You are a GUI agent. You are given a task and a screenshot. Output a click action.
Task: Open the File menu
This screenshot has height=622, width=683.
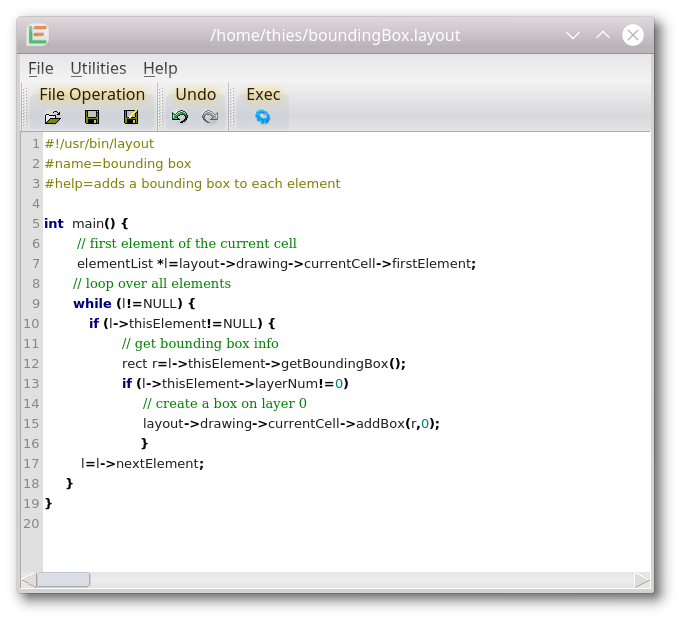click(41, 68)
